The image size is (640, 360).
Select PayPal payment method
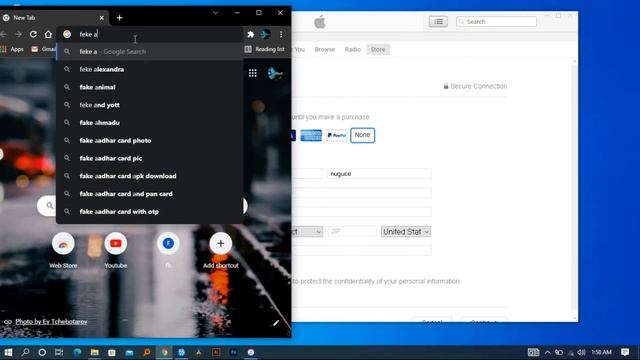pyautogui.click(x=337, y=135)
